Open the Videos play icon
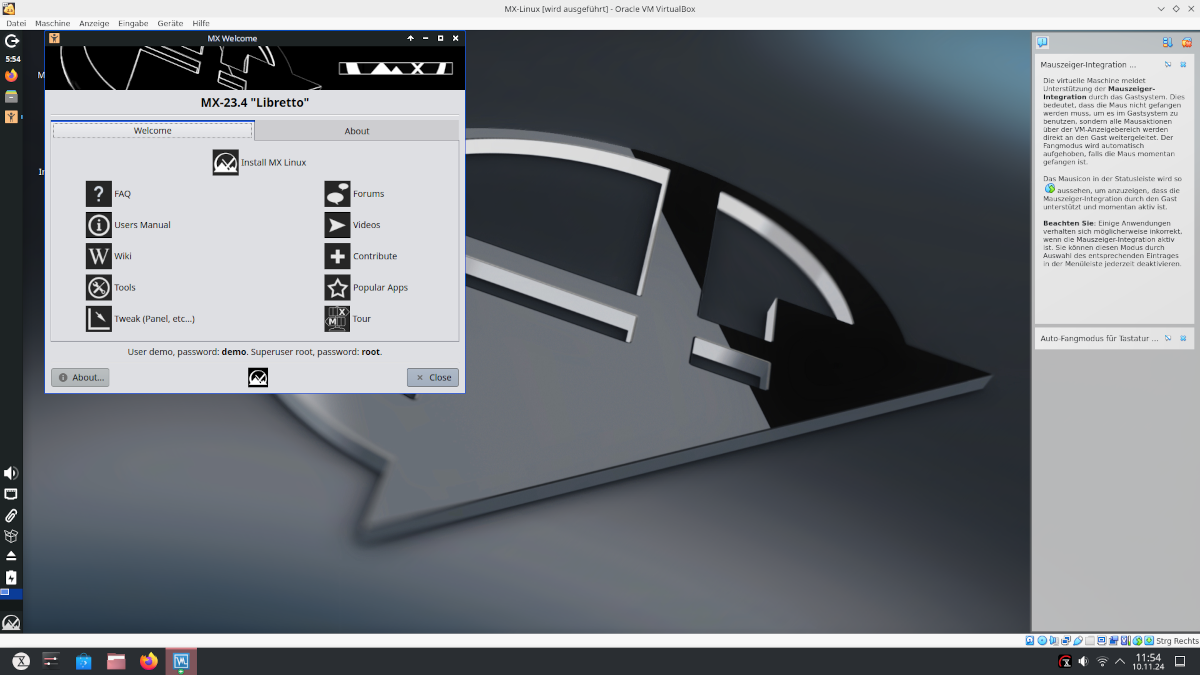Image resolution: width=1200 pixels, height=675 pixels. tap(337, 224)
